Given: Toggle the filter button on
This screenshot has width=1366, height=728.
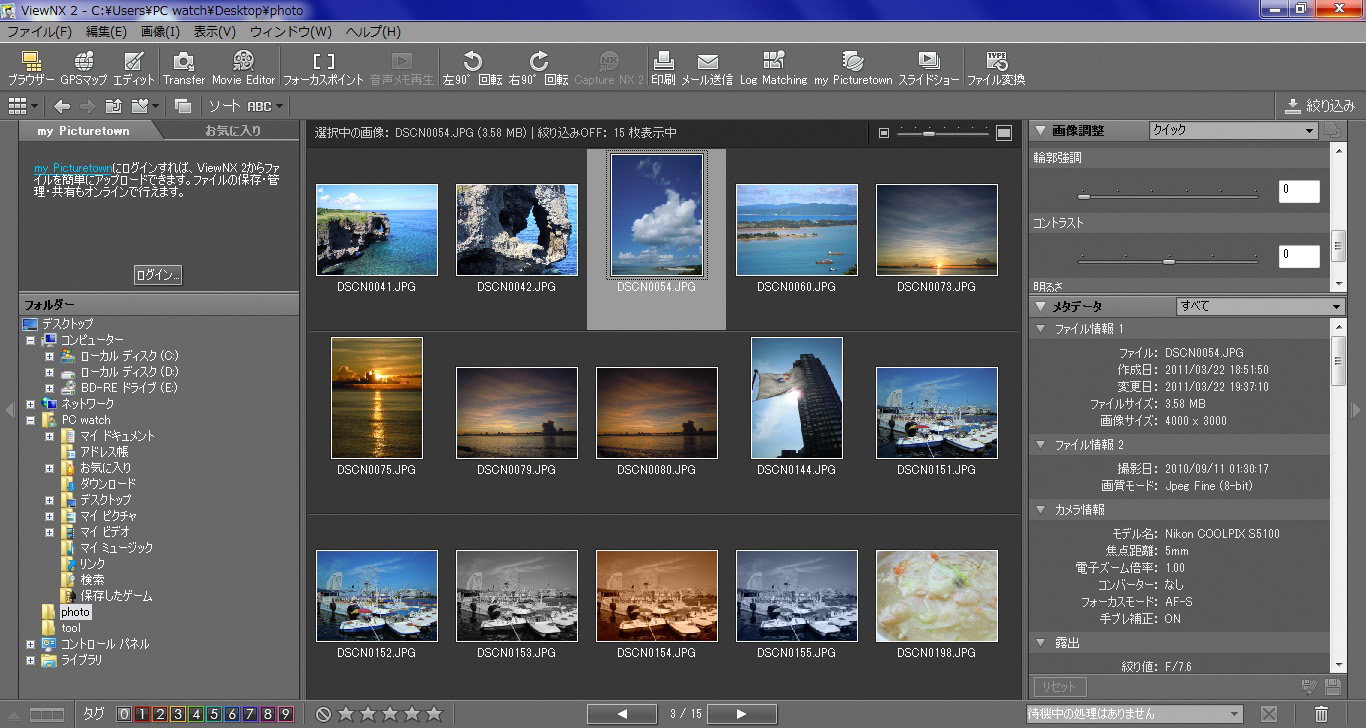Looking at the screenshot, I should [x=1319, y=106].
